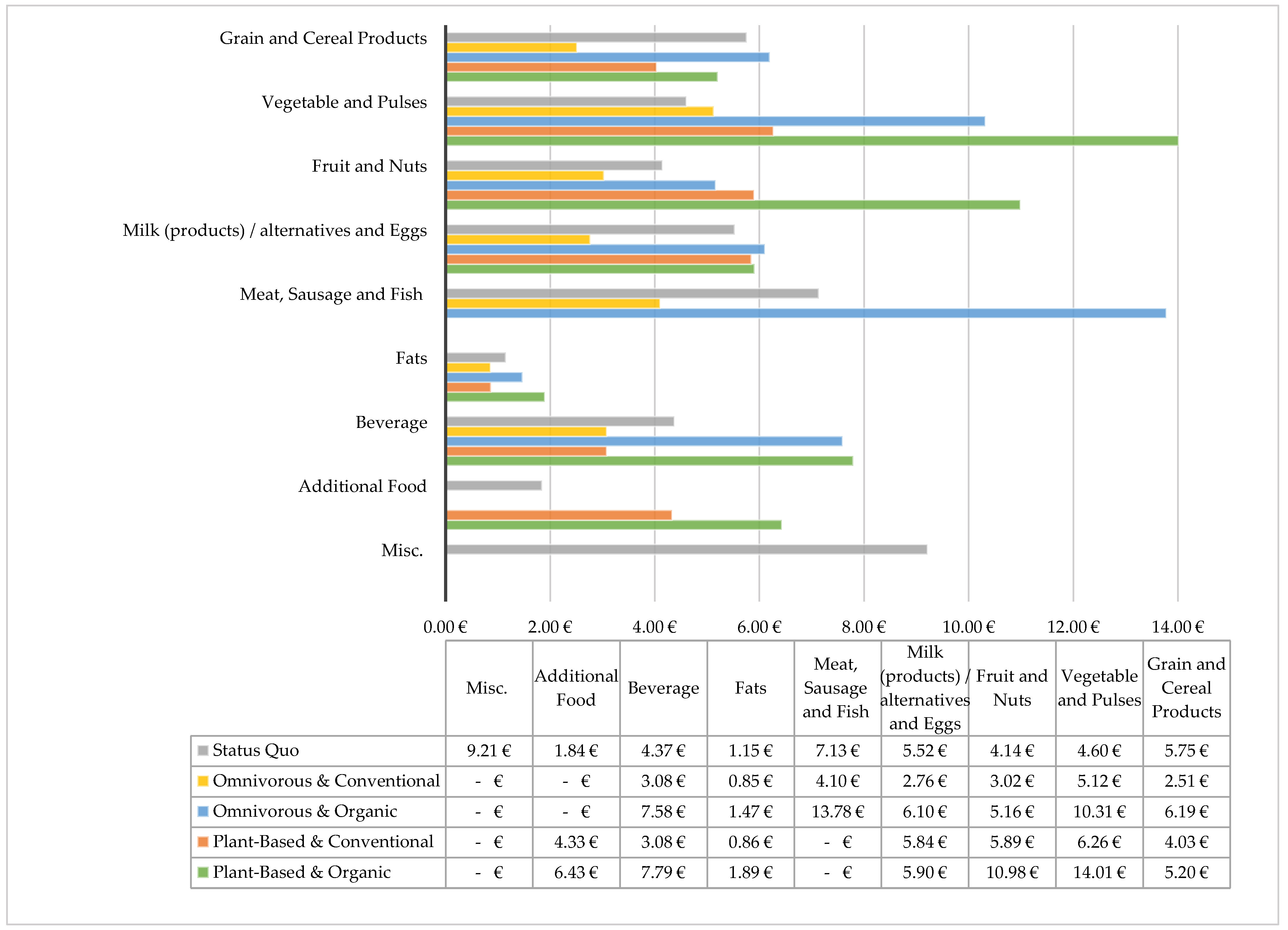Image resolution: width=1288 pixels, height=930 pixels.
Task: Select the Status Quo row label
Action: pyautogui.click(x=255, y=750)
